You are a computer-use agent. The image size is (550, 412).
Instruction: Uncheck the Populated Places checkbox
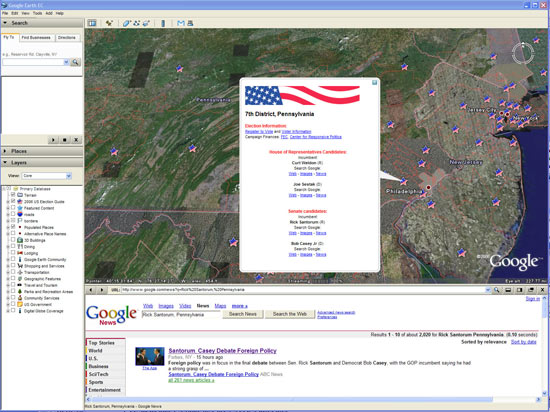[13, 227]
